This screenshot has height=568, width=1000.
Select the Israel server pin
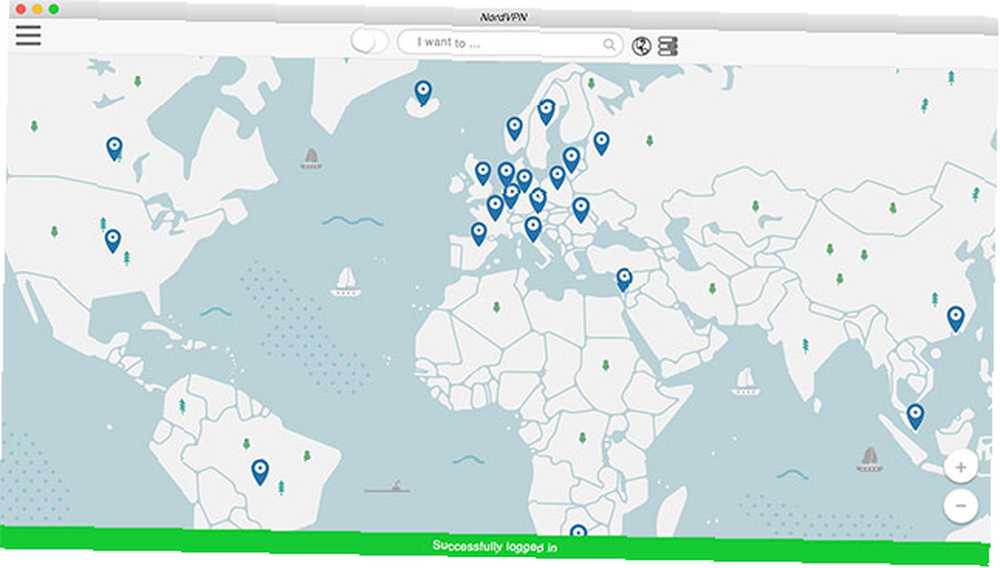tap(624, 279)
